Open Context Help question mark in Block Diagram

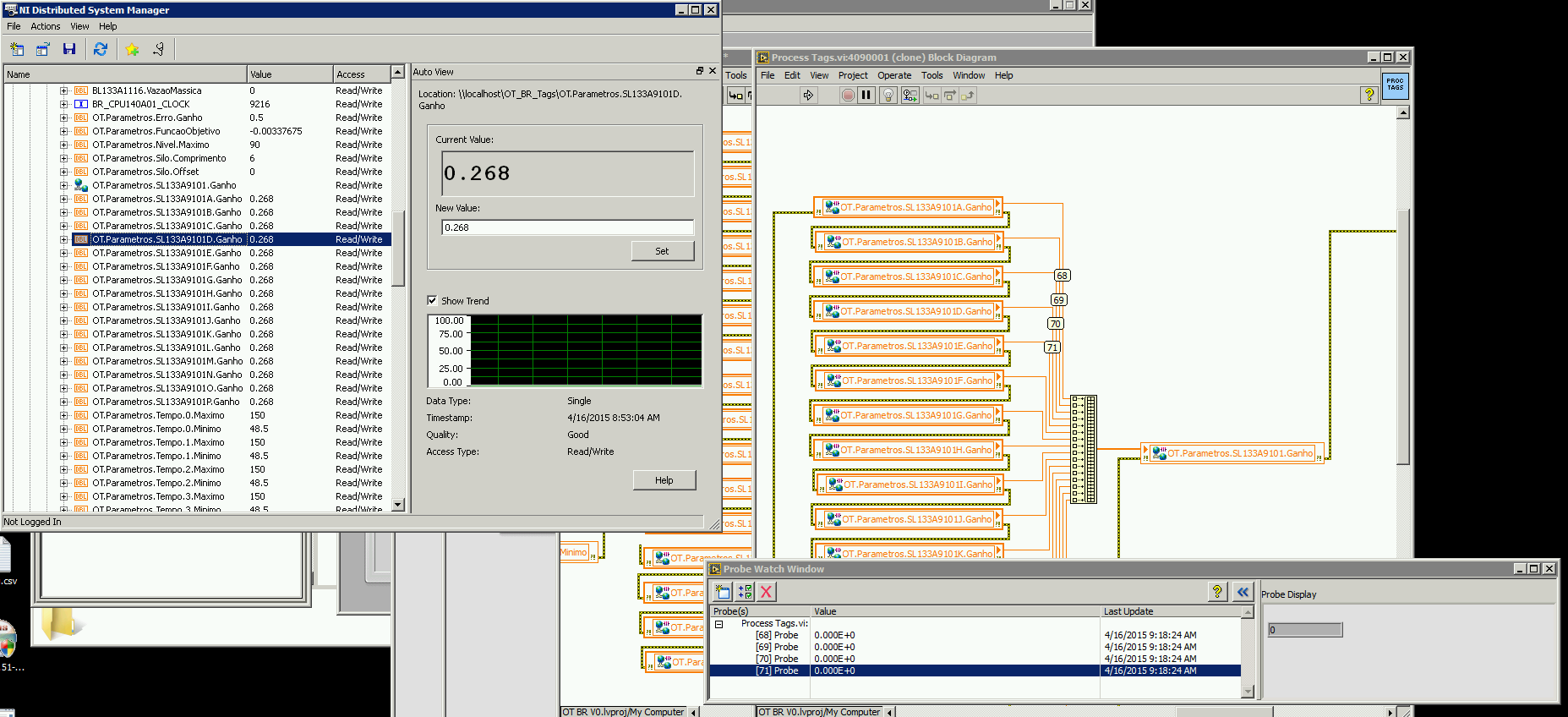tap(1369, 95)
